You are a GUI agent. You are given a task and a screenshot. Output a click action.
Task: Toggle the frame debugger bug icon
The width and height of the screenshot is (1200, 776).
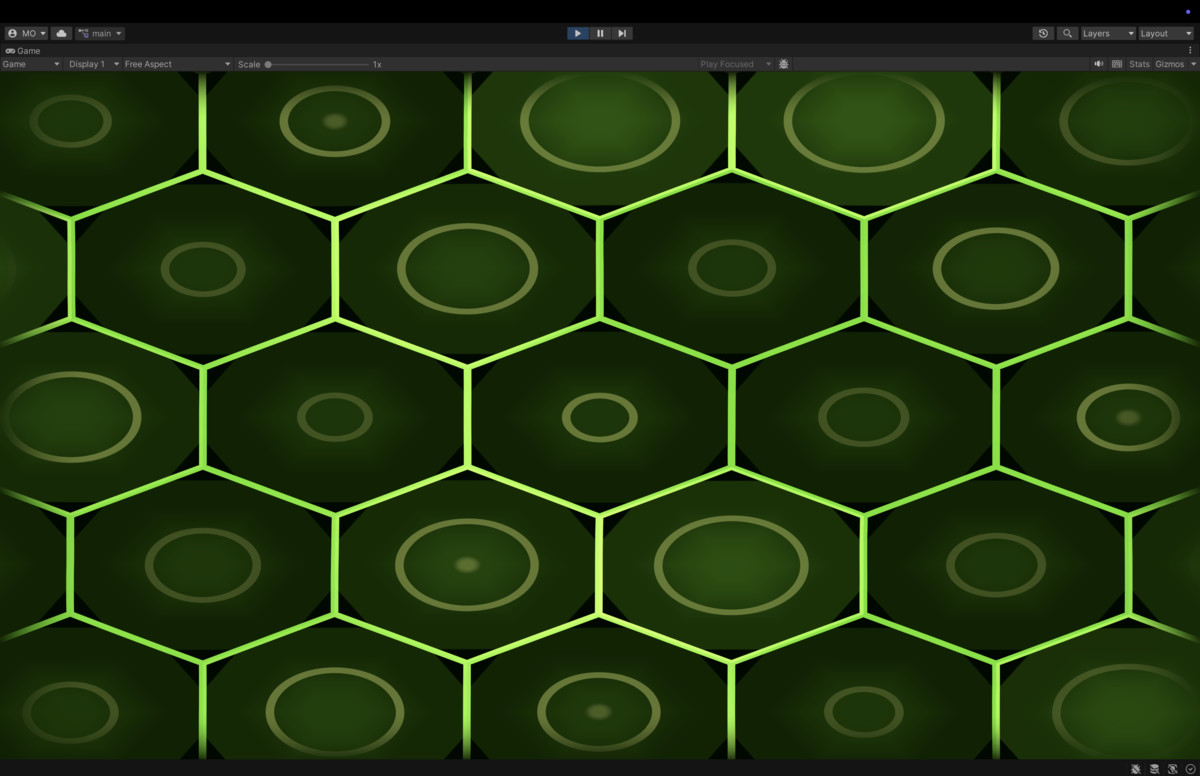(x=784, y=64)
